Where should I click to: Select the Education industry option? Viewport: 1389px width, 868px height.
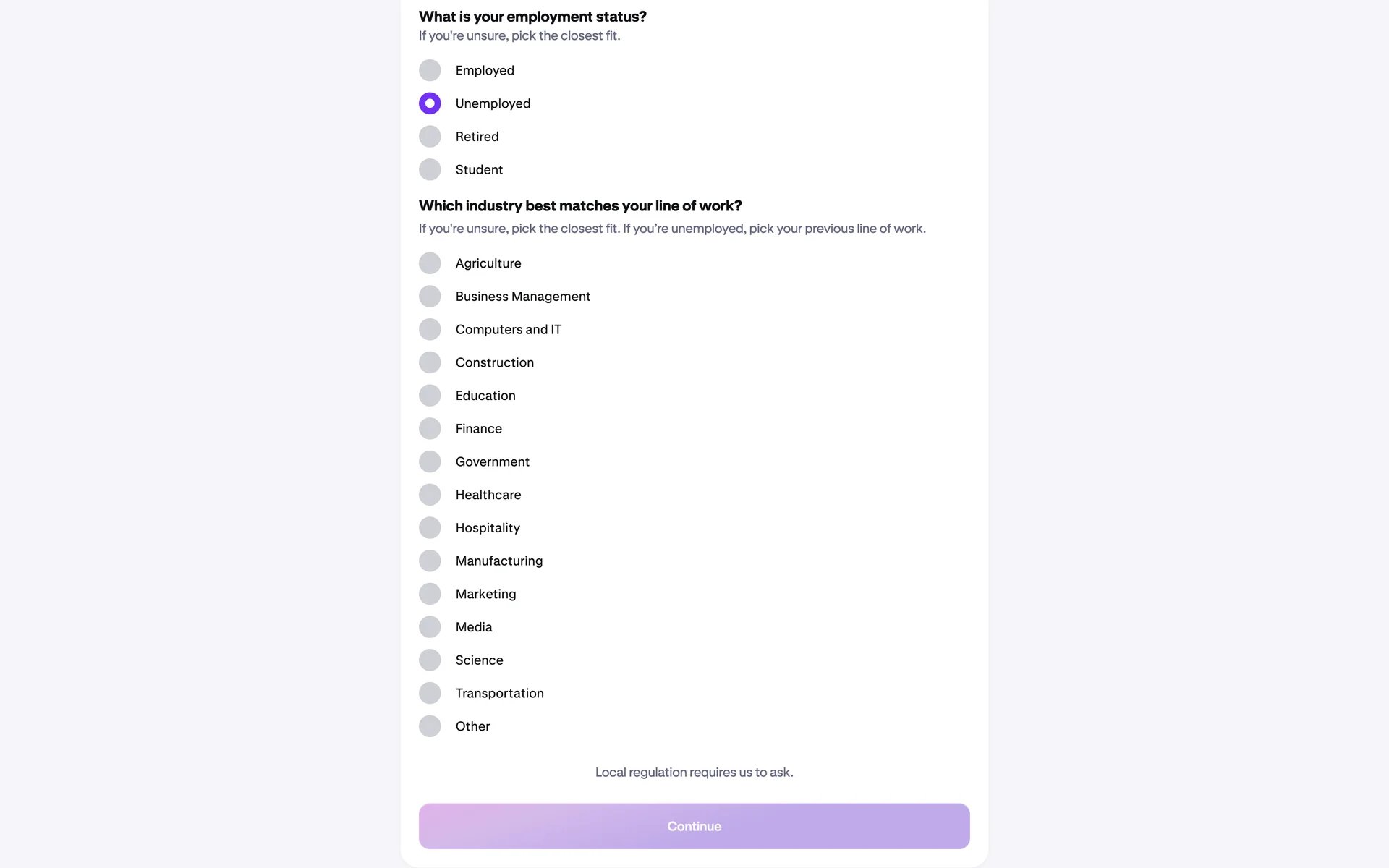click(430, 396)
